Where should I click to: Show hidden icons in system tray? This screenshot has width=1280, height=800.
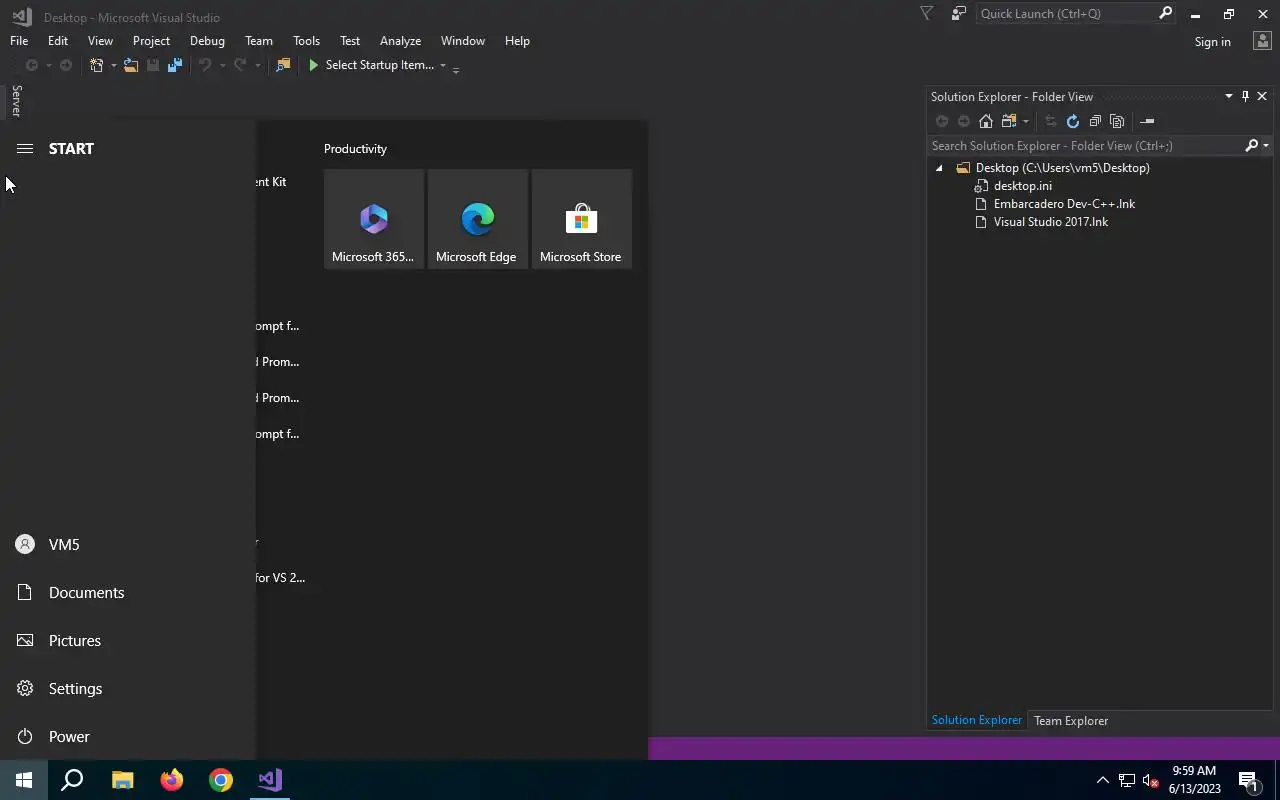(1103, 780)
